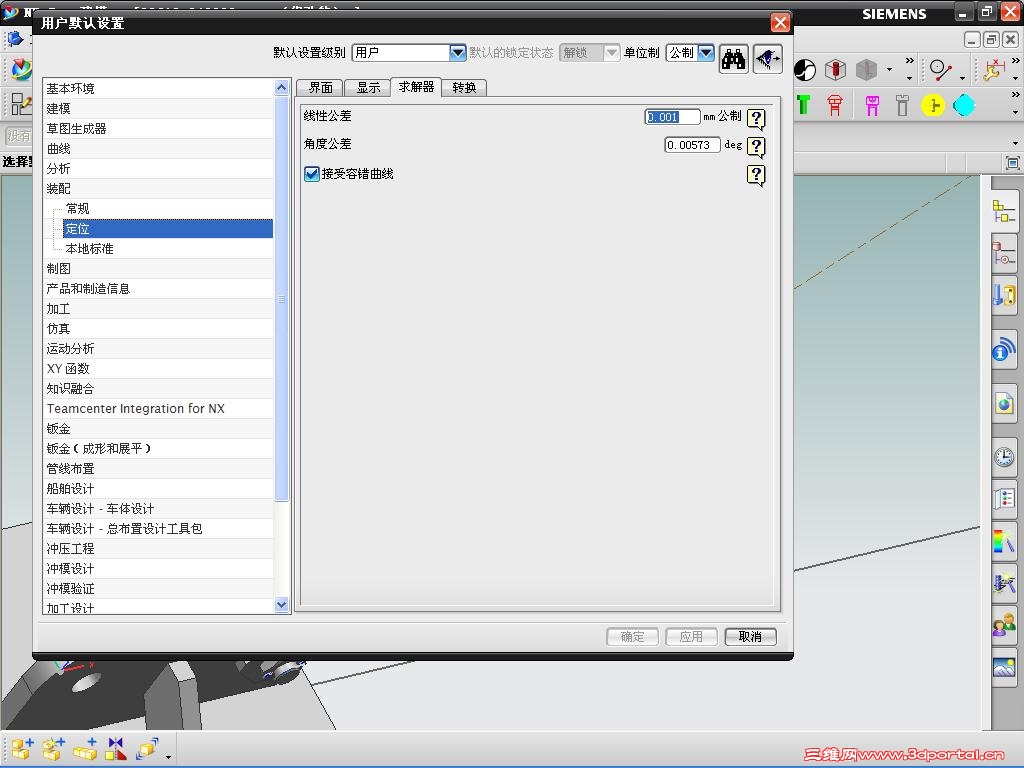Open help for 角度公差 setting
The width and height of the screenshot is (1024, 768).
(756, 146)
